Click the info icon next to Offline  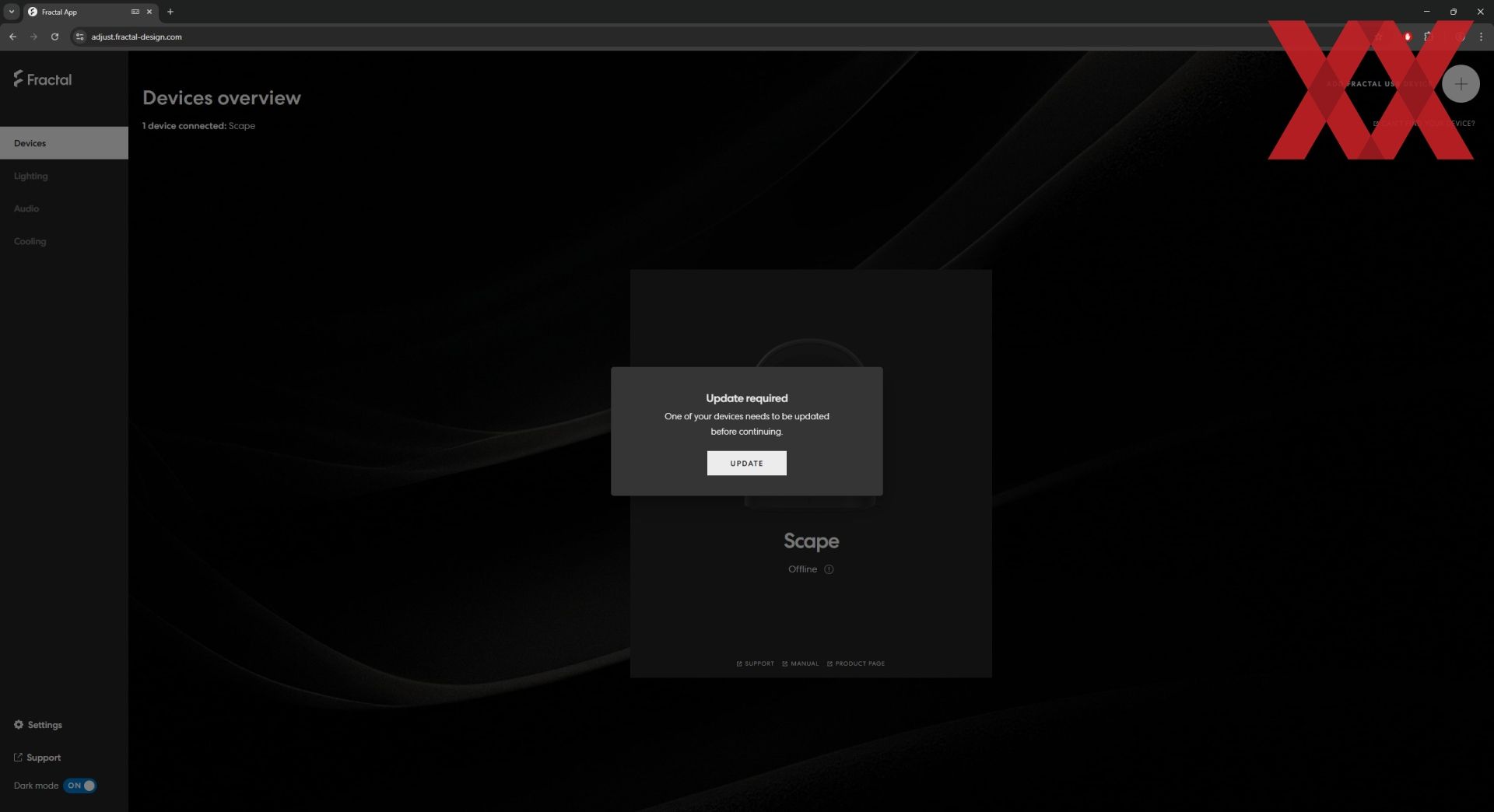point(829,569)
